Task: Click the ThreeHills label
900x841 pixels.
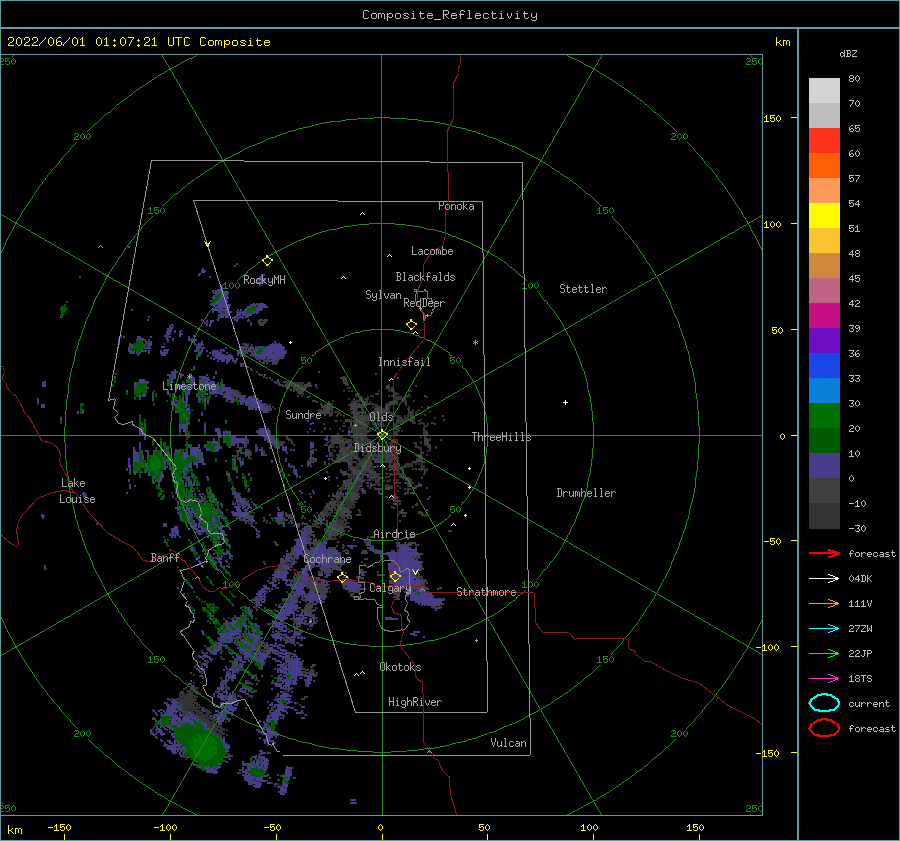Action: pyautogui.click(x=502, y=437)
